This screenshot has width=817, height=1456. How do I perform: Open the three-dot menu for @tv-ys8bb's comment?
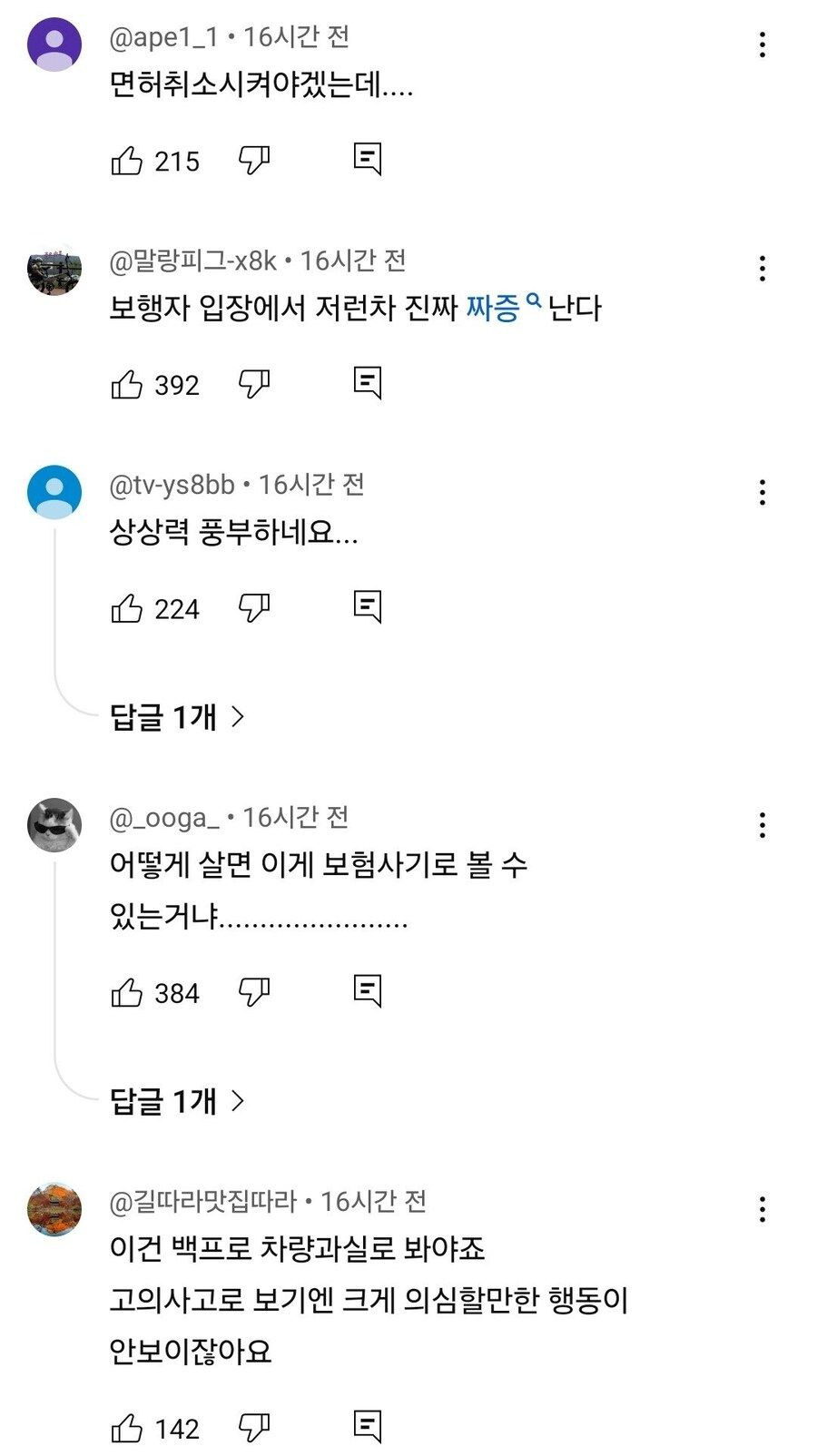pos(763,493)
